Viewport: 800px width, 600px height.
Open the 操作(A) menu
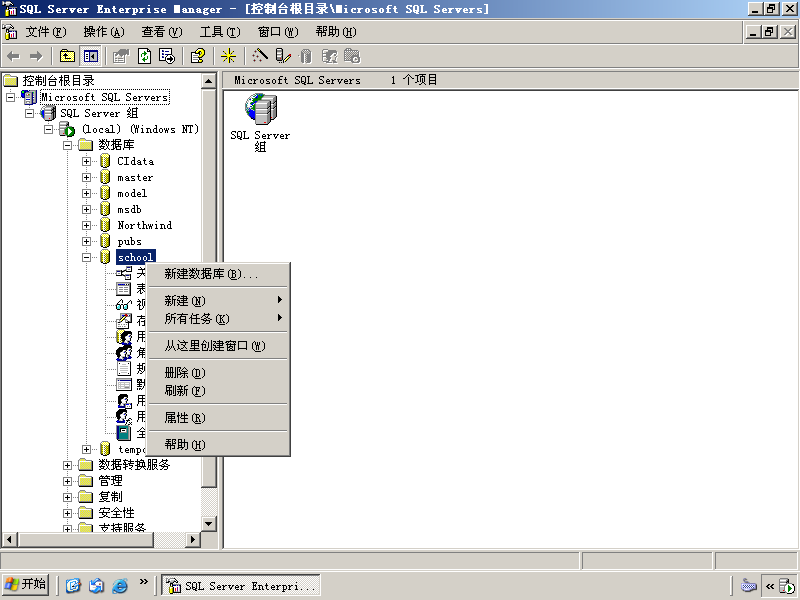[x=104, y=32]
